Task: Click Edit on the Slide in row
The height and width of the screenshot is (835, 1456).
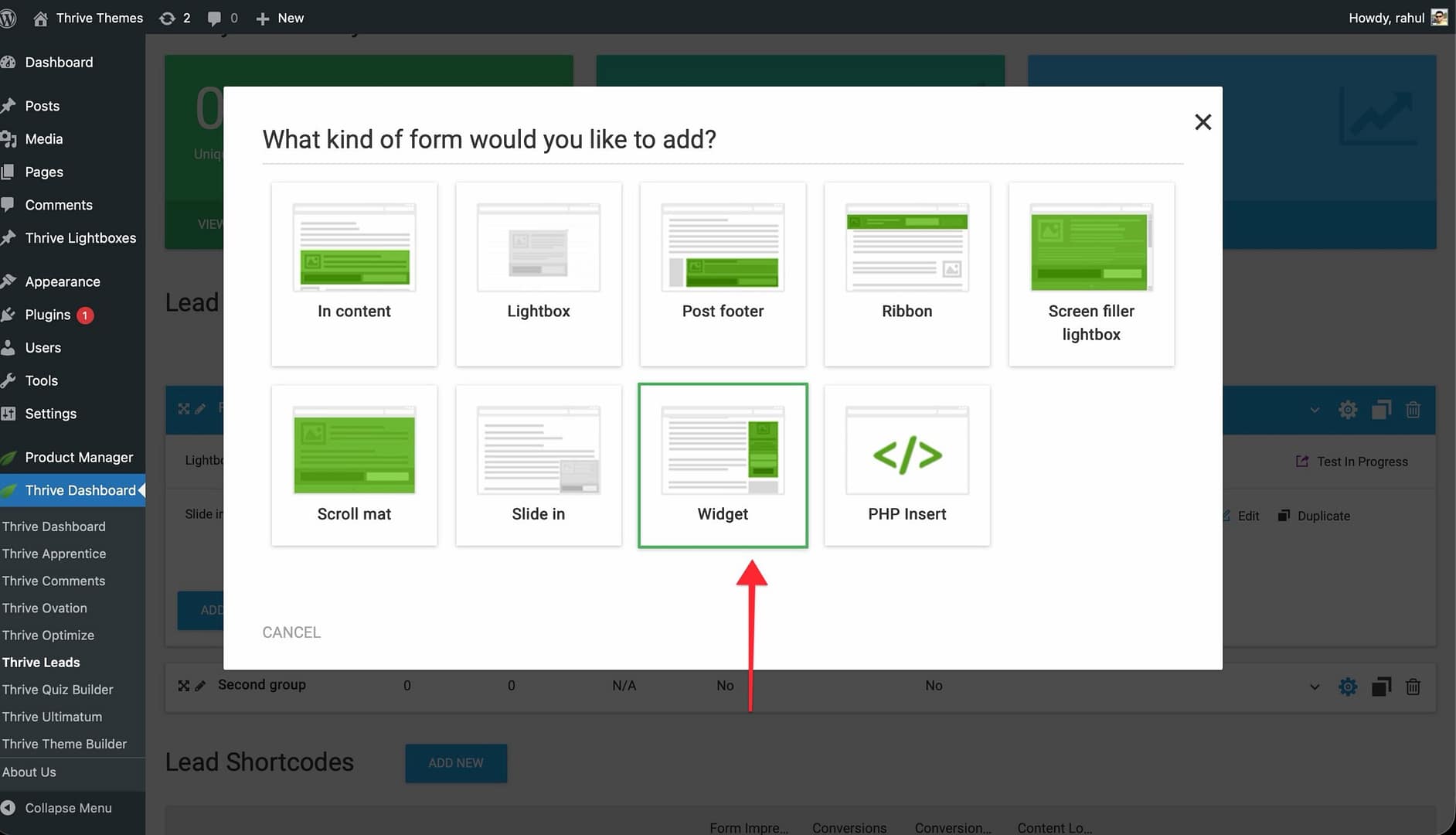Action: (1240, 516)
